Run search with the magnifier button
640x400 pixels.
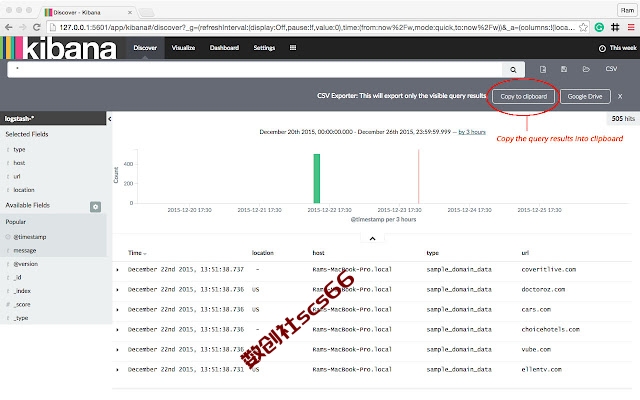pyautogui.click(x=513, y=69)
